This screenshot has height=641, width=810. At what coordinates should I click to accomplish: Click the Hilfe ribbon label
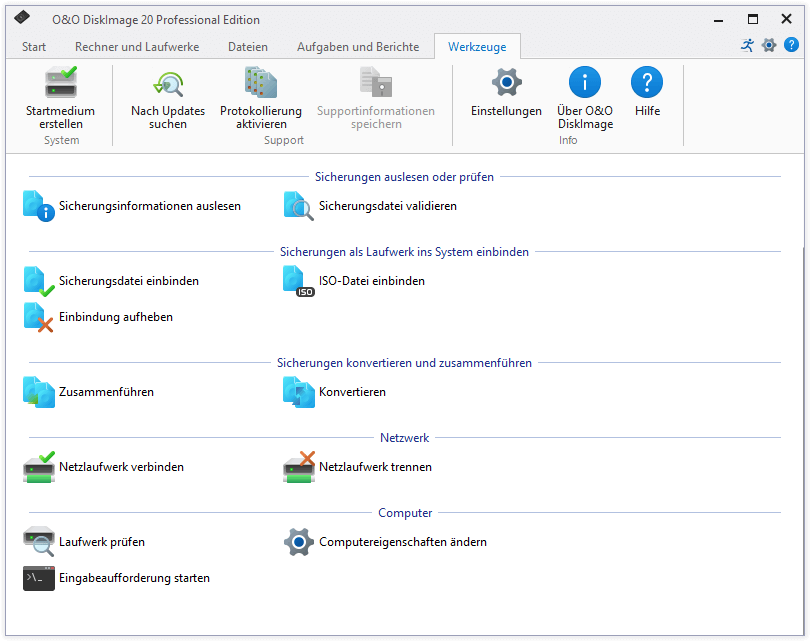point(647,111)
